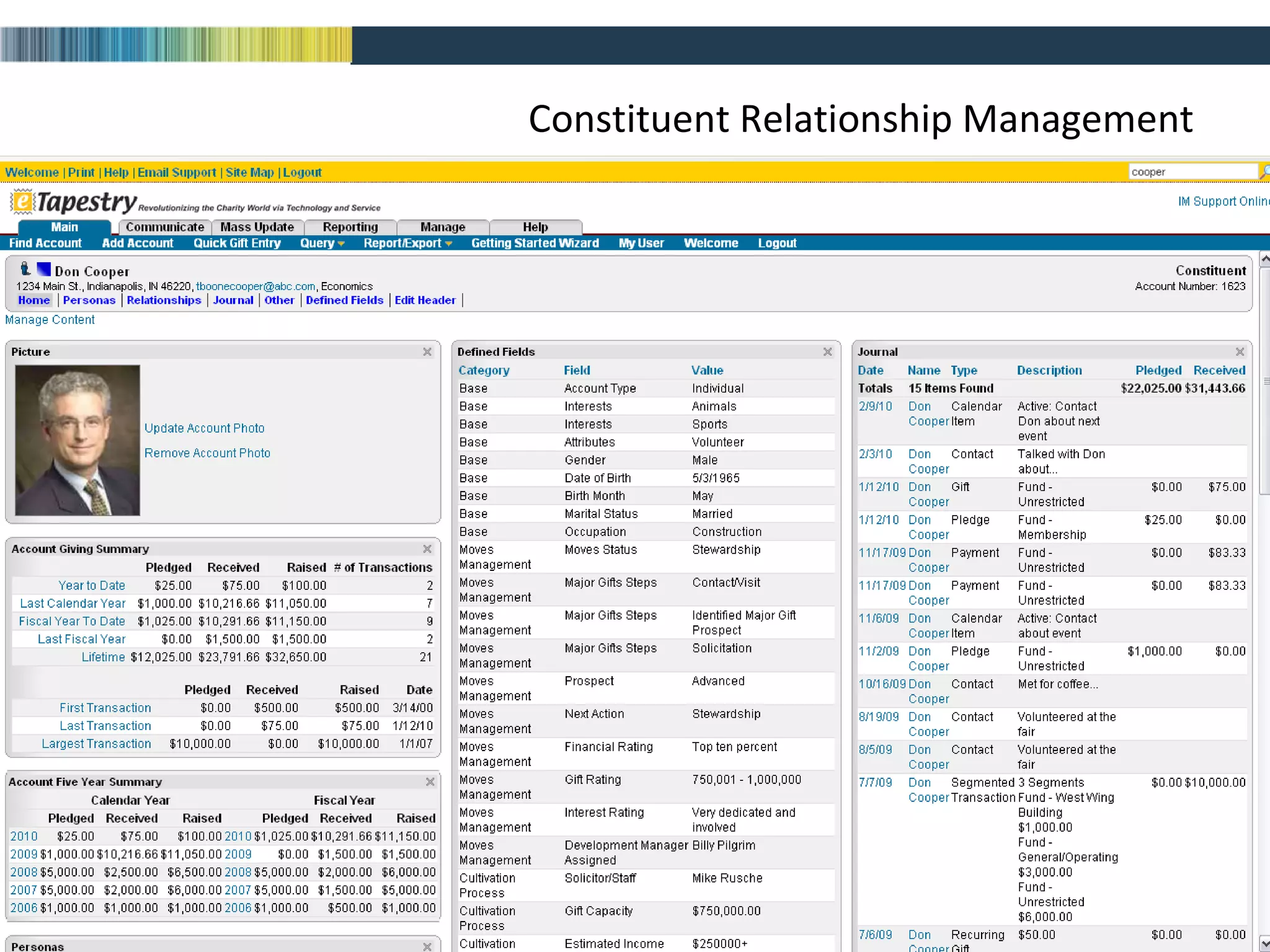Click the 2008 calendar year link
The image size is (1270, 952).
point(24,872)
